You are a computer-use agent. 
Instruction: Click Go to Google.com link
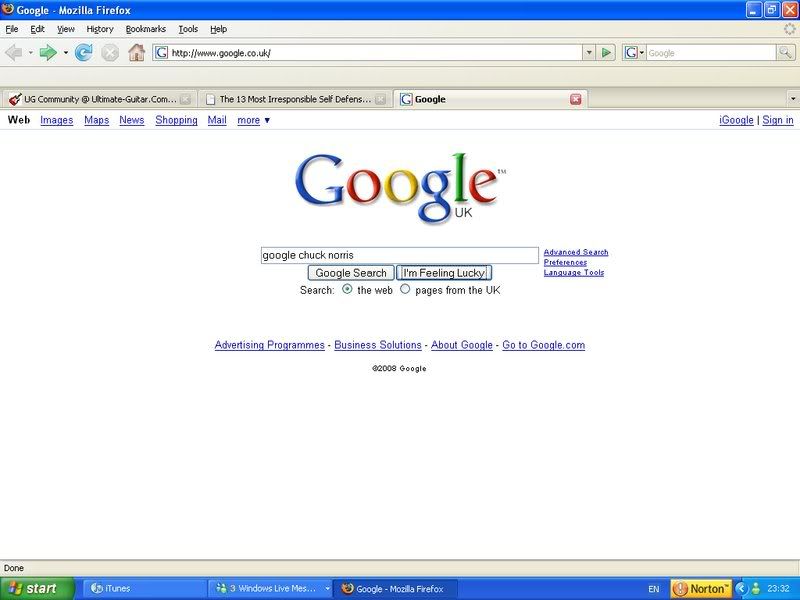pos(543,345)
